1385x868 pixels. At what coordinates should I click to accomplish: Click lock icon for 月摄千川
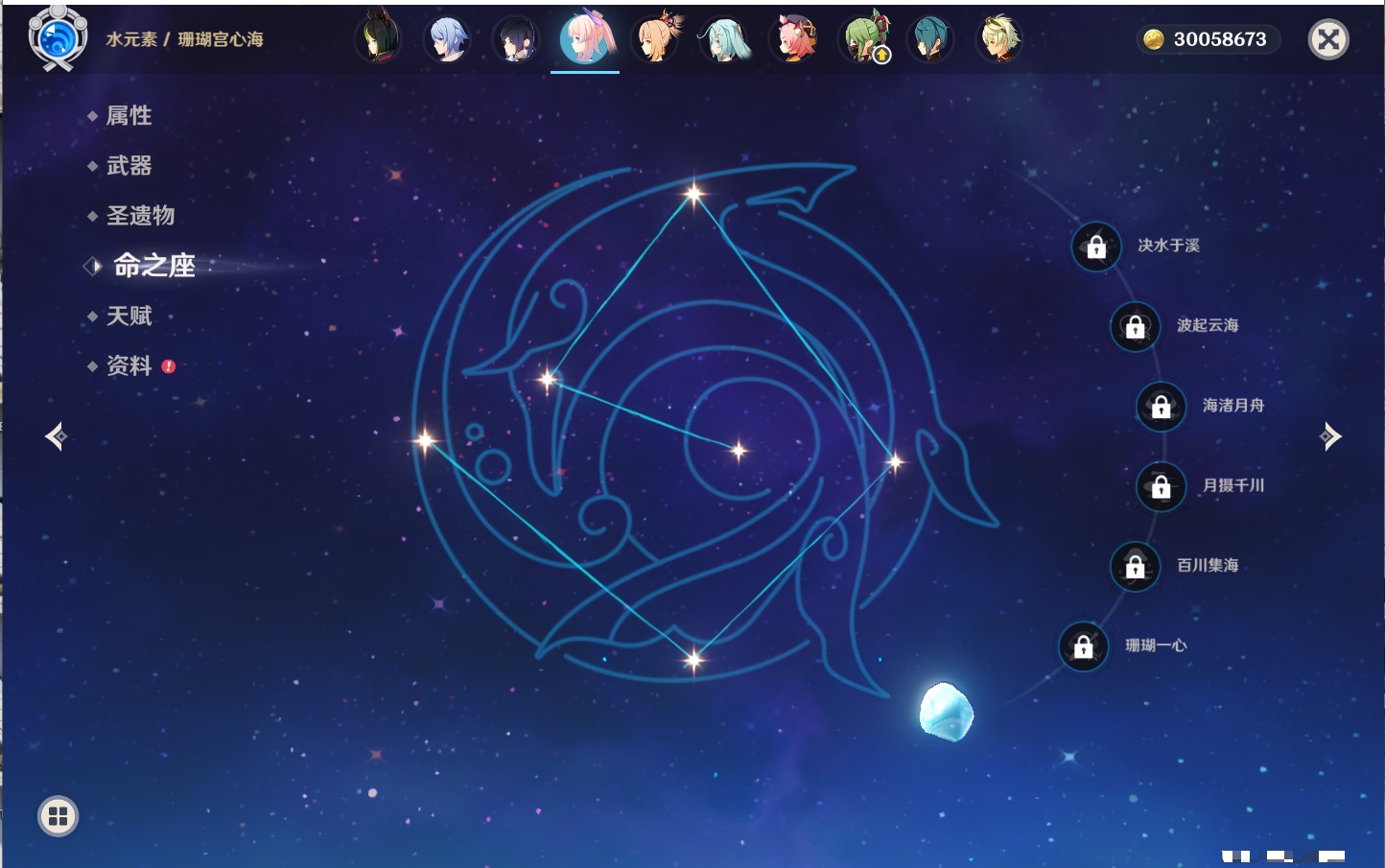tap(1161, 487)
